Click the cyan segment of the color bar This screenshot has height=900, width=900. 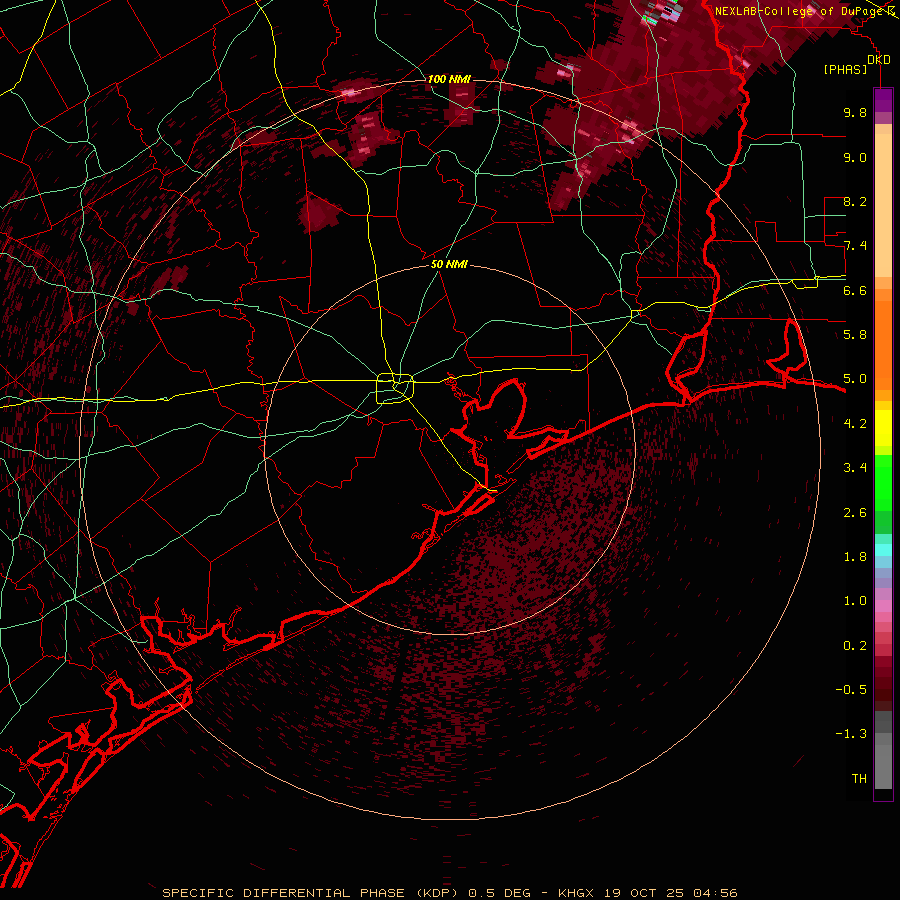[x=883, y=550]
